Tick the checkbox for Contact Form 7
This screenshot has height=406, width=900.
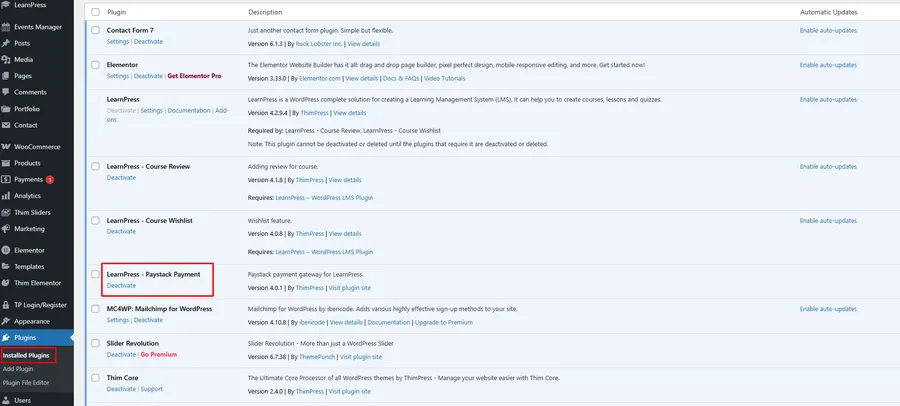[x=95, y=31]
